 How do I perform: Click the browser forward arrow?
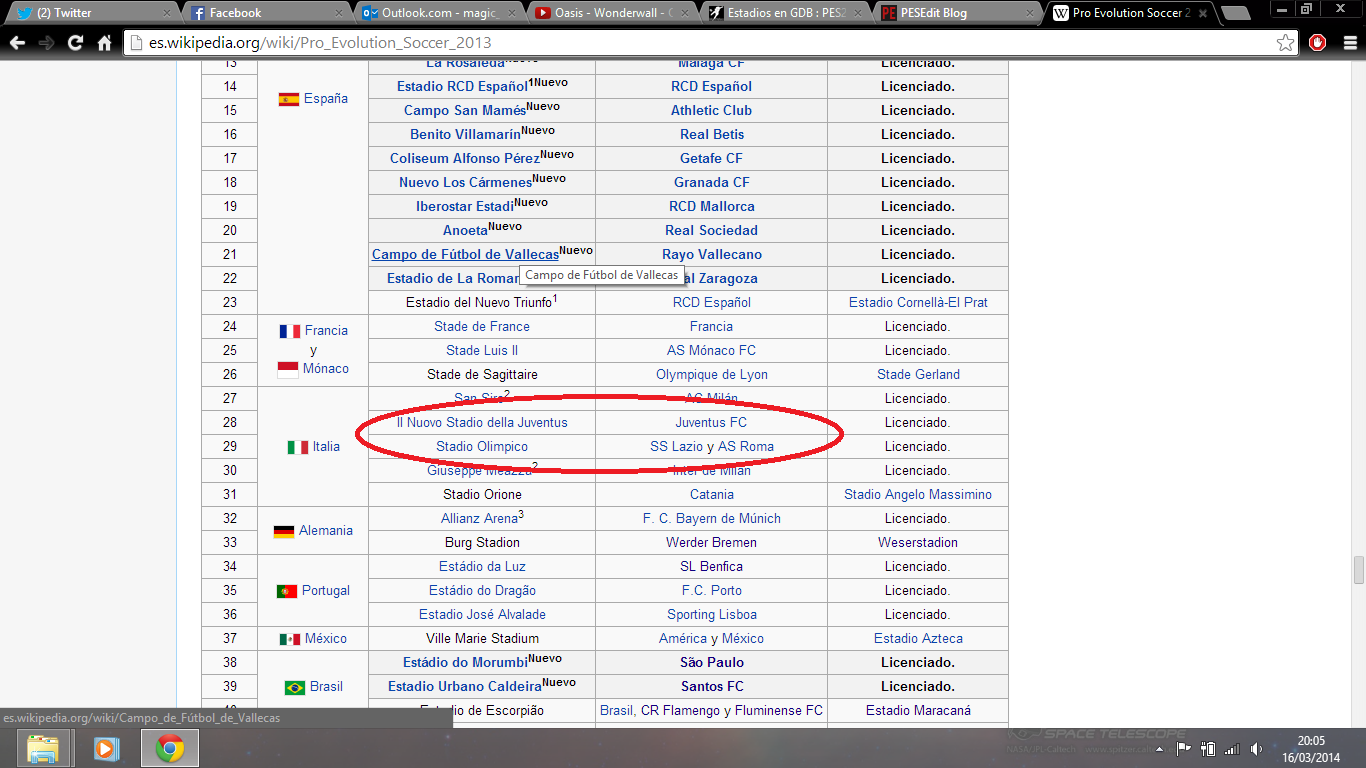pos(46,43)
